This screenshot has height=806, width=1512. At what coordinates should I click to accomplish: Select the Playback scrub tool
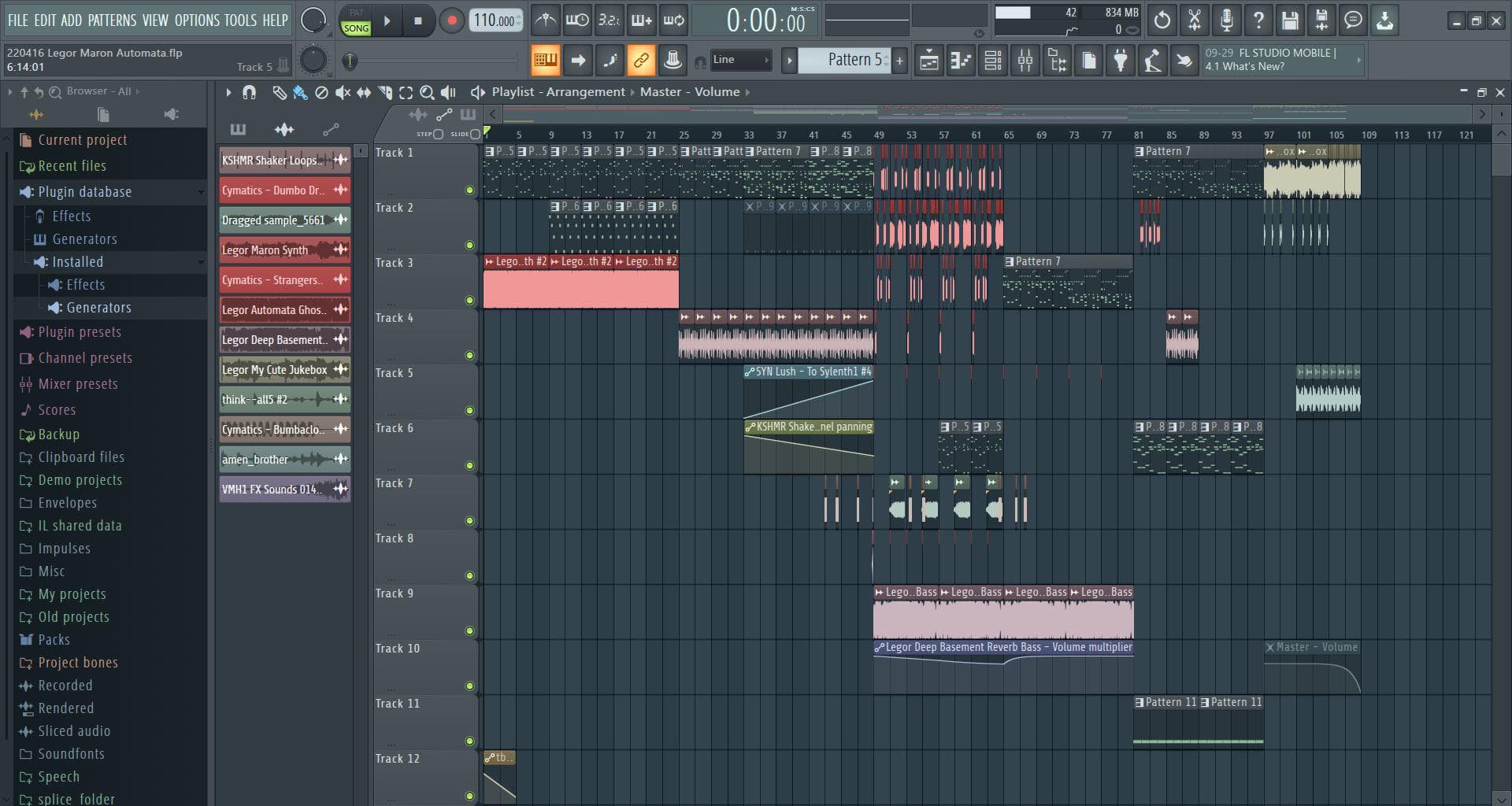(x=448, y=93)
